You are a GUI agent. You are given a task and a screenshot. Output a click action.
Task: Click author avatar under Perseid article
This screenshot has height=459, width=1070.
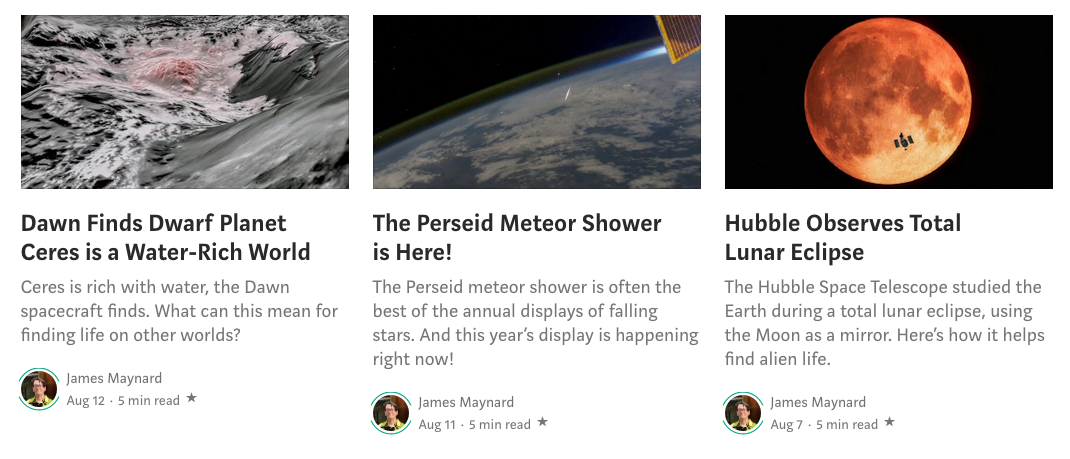pyautogui.click(x=391, y=413)
